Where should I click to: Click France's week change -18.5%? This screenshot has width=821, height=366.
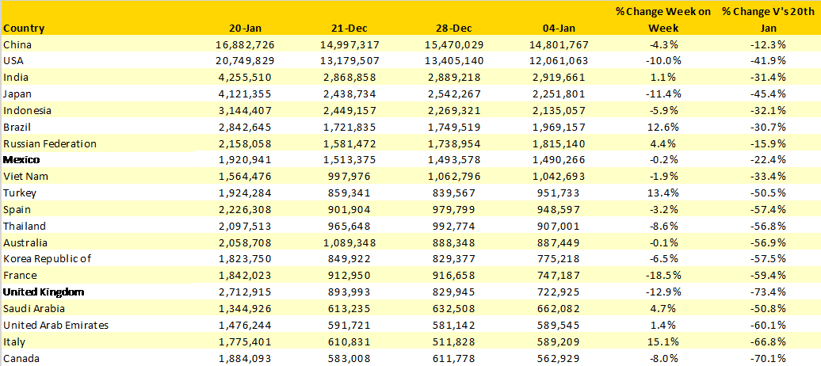[x=663, y=275]
